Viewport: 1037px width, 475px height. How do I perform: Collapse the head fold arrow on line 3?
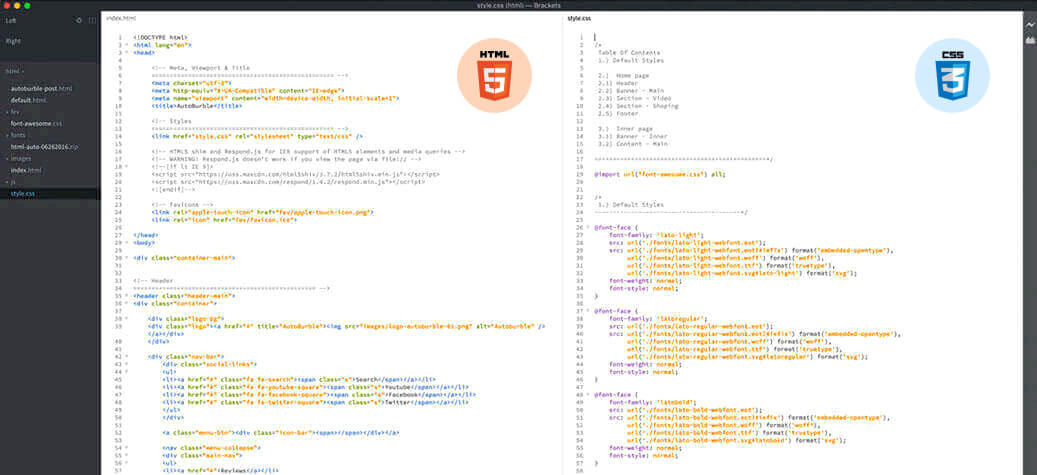pos(127,52)
